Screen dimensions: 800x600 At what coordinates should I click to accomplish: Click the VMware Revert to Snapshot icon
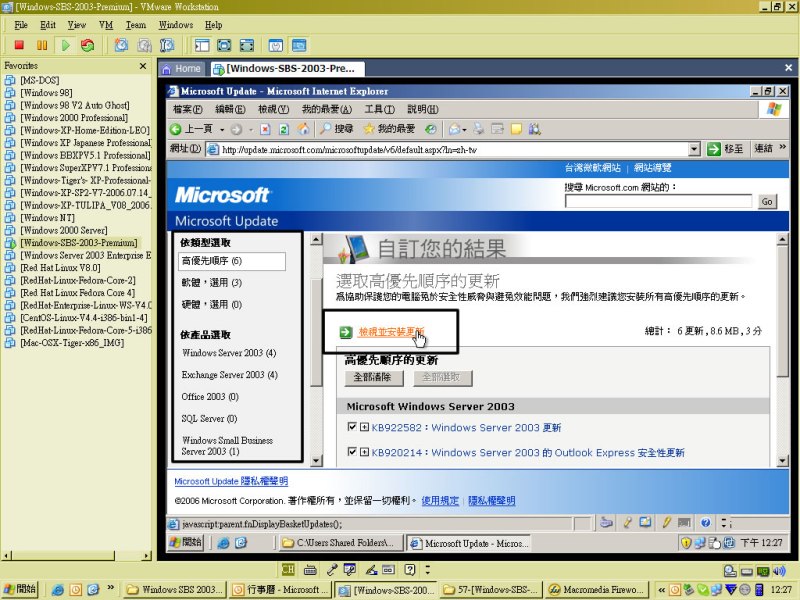pos(144,45)
